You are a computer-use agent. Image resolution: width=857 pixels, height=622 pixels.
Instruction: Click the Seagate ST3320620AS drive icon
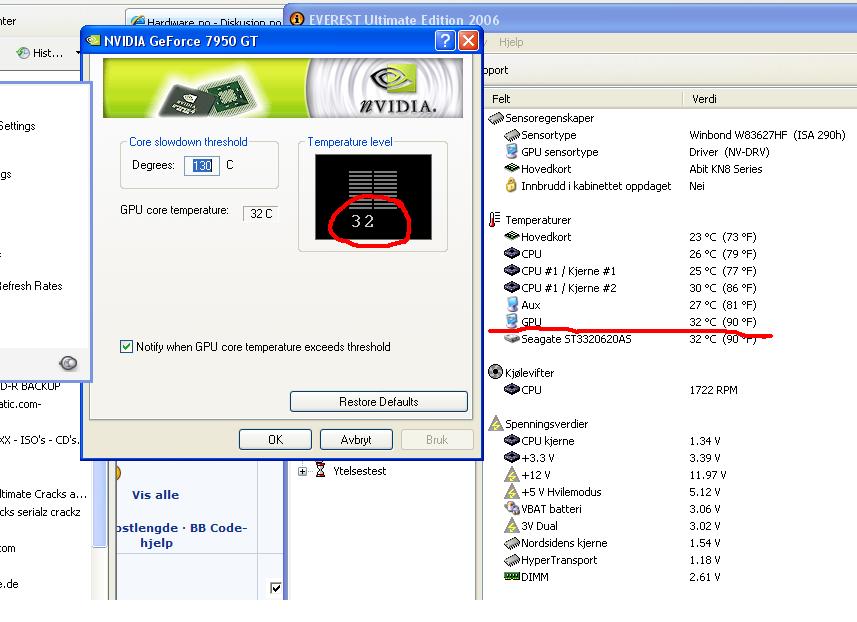click(512, 339)
